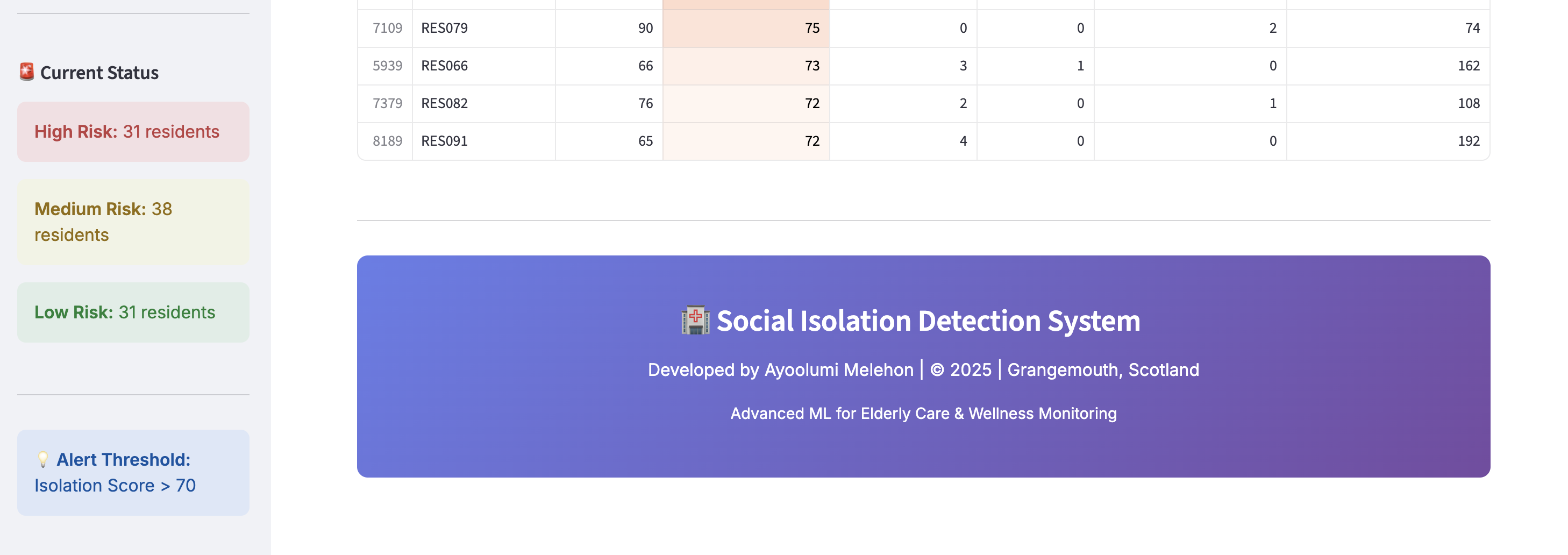Click the green Low Risk status card
The width and height of the screenshot is (1568, 555).
click(133, 311)
